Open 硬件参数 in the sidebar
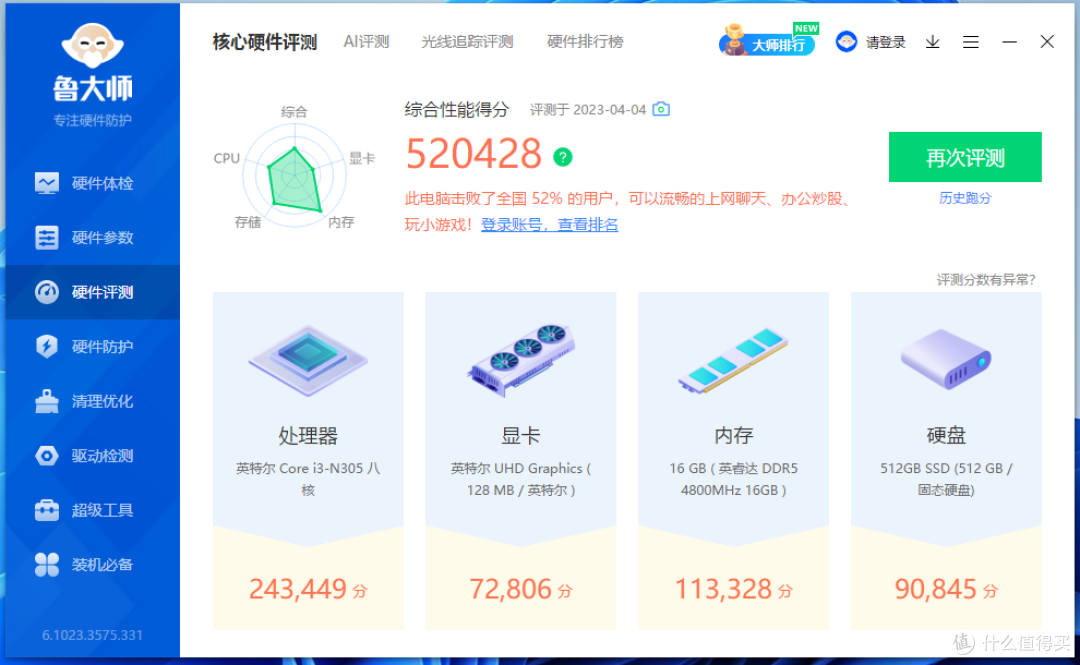The width and height of the screenshot is (1080, 665). (x=92, y=238)
